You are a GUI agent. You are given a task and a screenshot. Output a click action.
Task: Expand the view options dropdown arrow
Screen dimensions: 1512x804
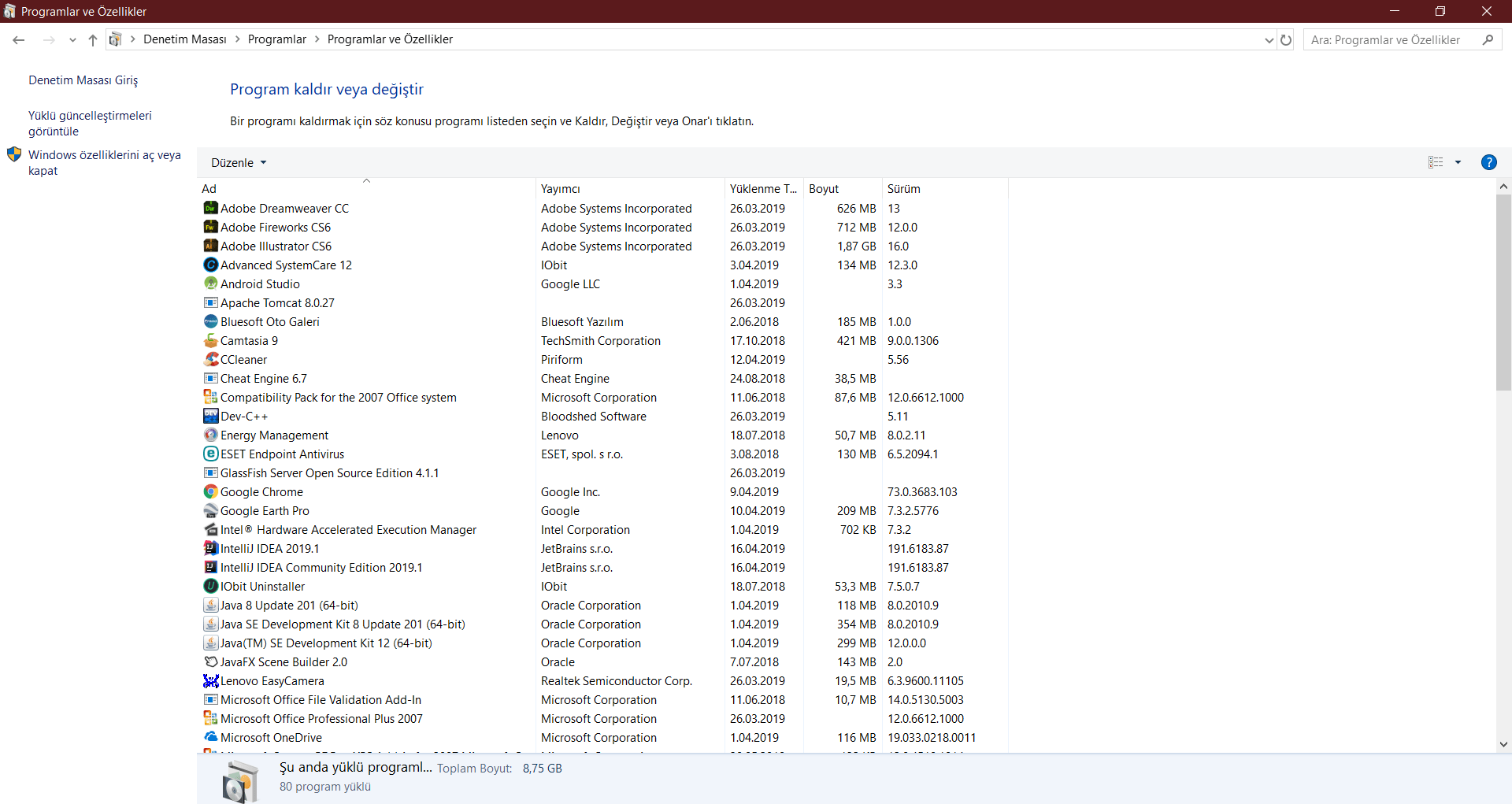1458,162
